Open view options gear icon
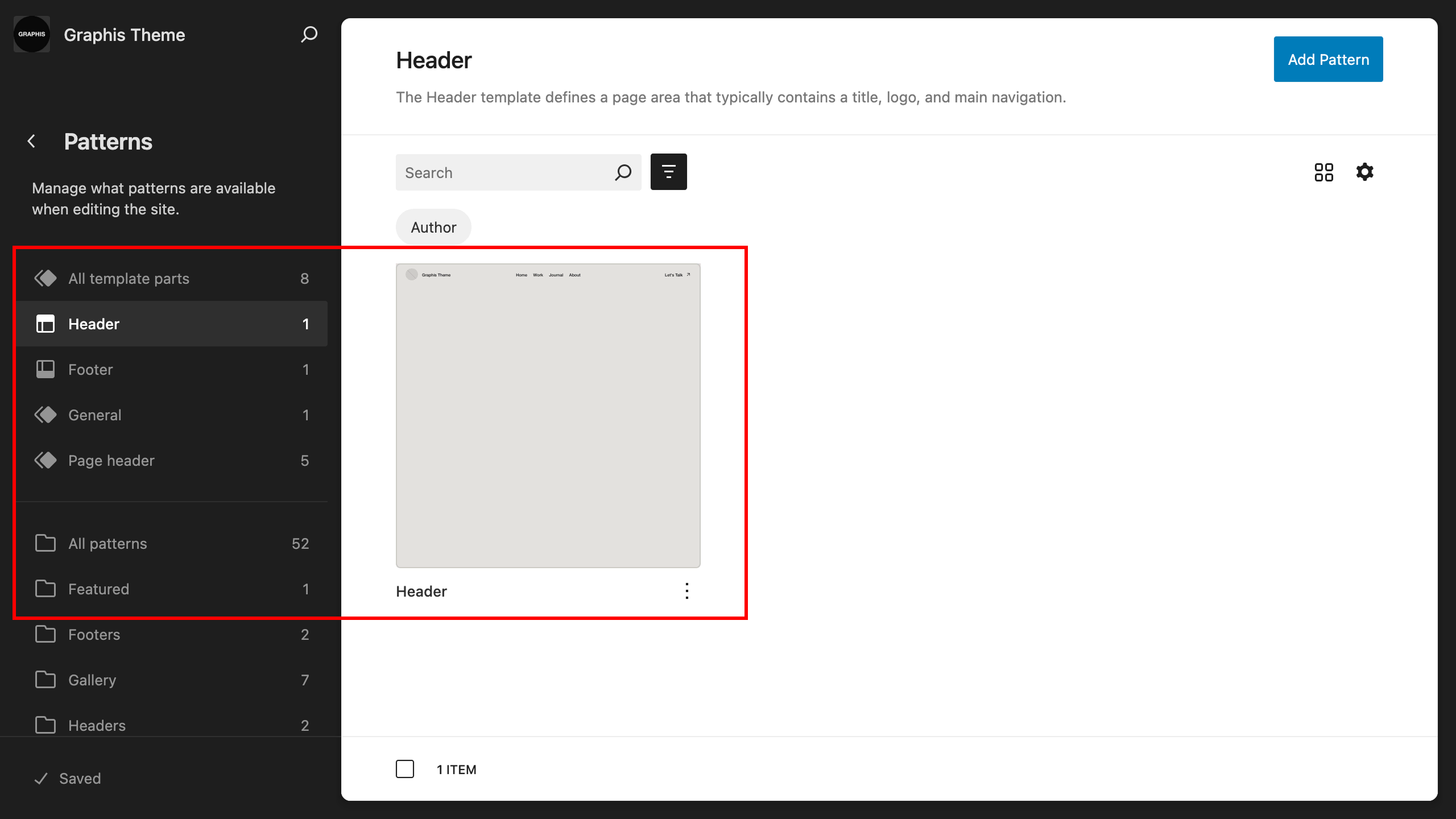 1364,172
